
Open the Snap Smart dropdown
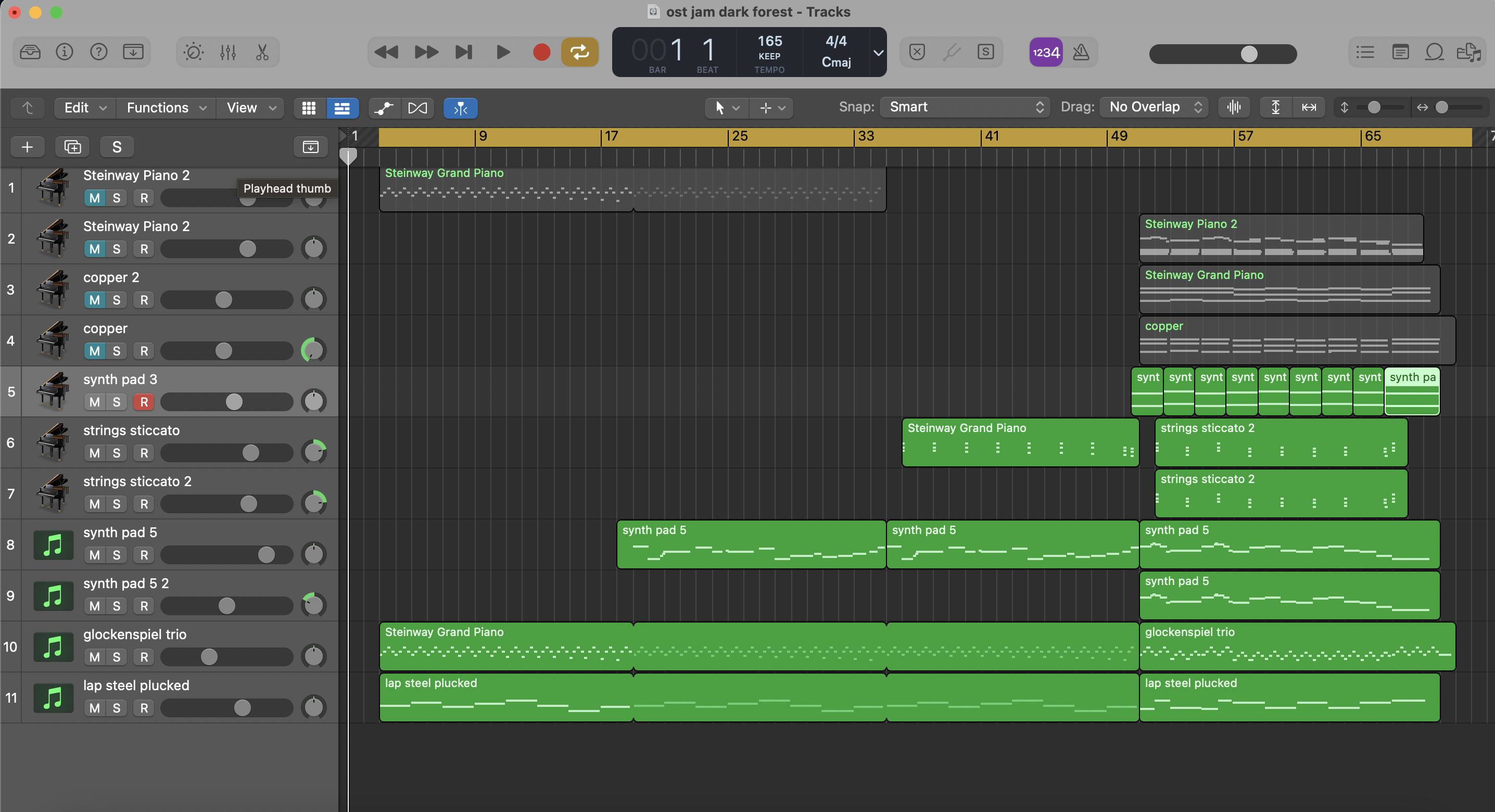(x=965, y=107)
